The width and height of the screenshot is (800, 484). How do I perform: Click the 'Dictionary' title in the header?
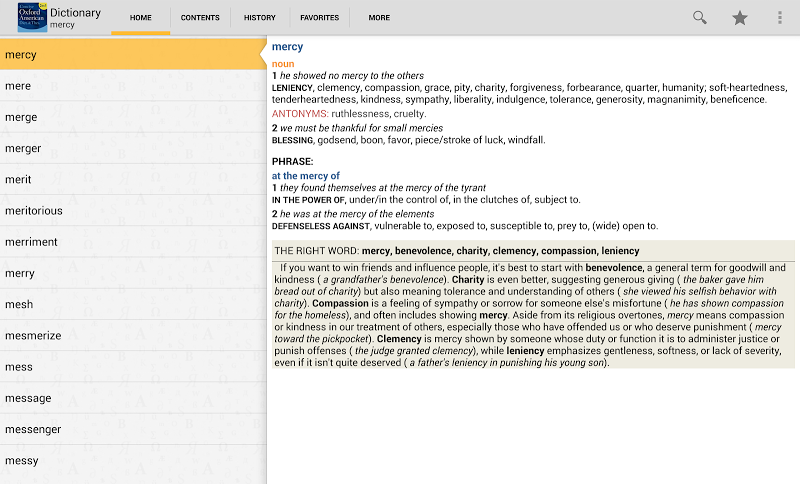pos(76,13)
